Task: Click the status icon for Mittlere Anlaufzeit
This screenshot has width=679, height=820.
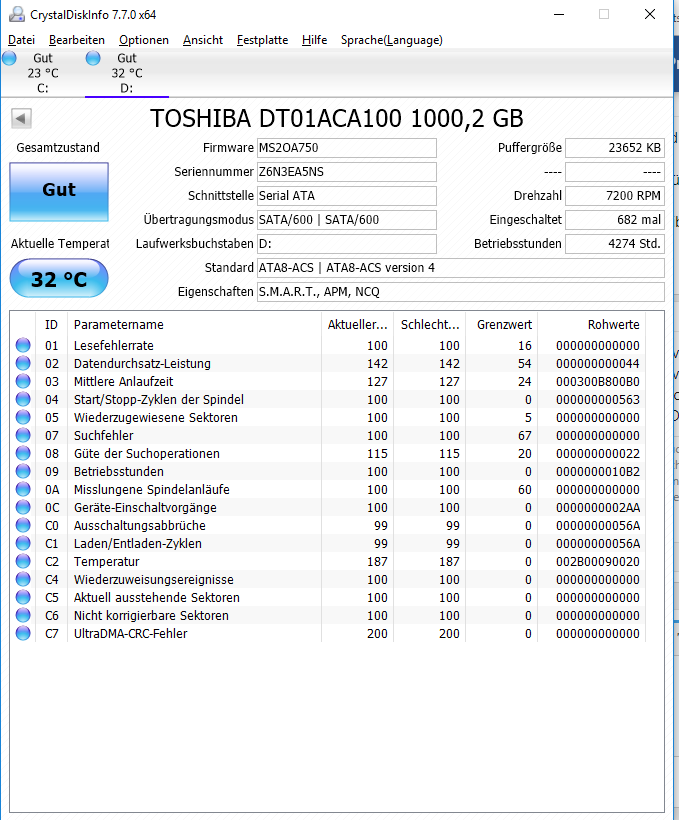Action: [x=23, y=381]
